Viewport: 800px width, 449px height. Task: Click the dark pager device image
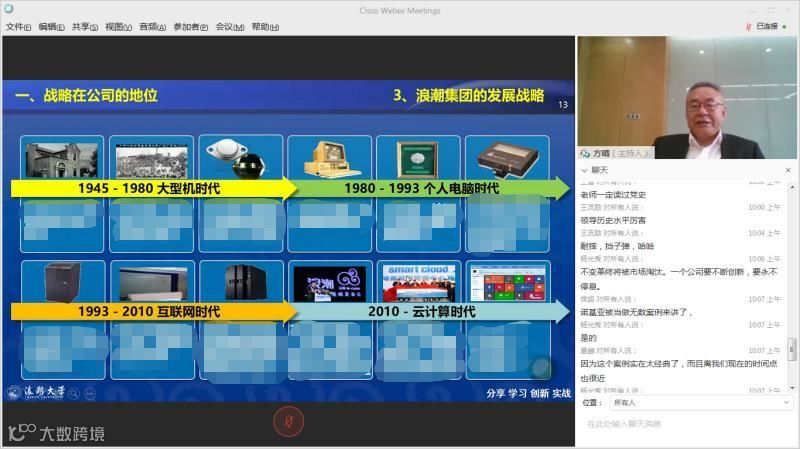[507, 160]
